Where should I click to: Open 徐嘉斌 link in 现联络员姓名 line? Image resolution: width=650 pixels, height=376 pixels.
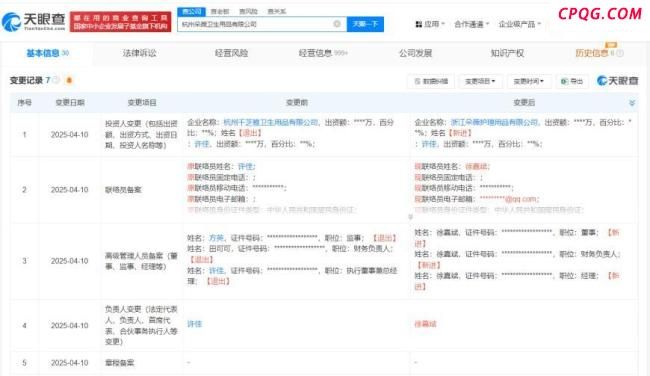coord(476,166)
